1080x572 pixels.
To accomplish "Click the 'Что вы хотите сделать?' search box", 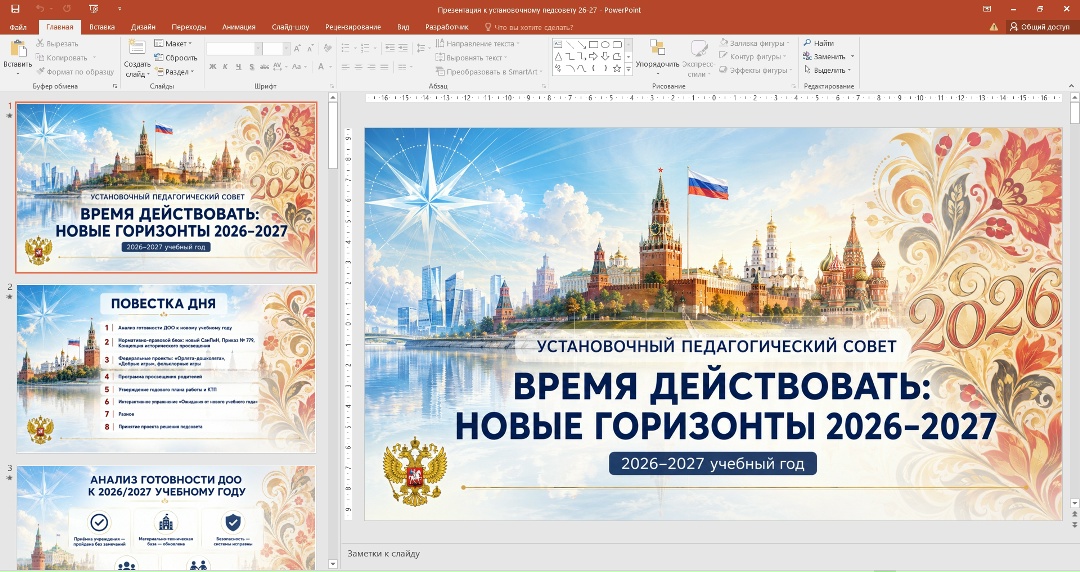I will tap(528, 27).
